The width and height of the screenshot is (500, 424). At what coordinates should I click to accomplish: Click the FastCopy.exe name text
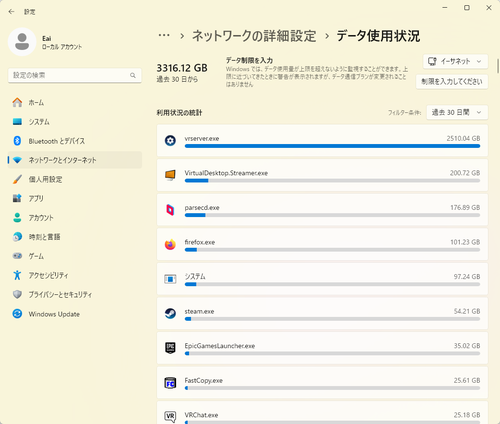204,381
